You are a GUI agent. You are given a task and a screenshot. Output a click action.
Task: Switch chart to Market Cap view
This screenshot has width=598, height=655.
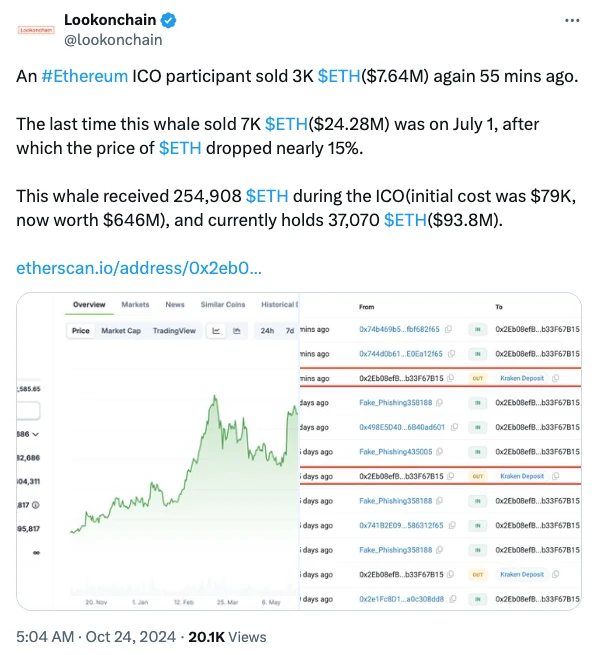pyautogui.click(x=121, y=330)
